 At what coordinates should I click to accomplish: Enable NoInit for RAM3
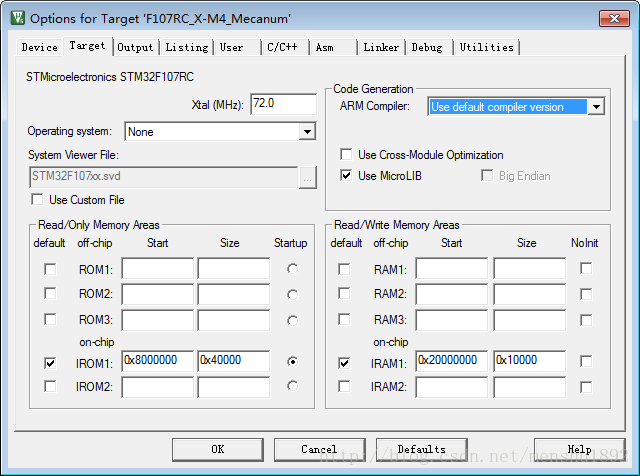(x=586, y=320)
